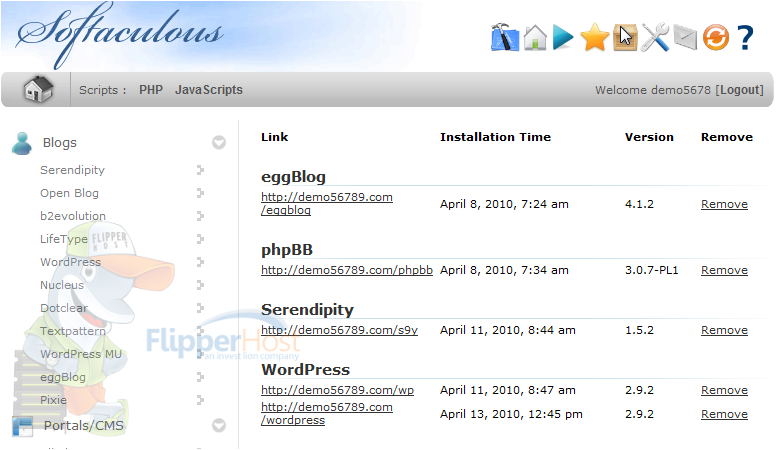Viewport: 776px width, 450px height.
Task: Open WordPress in the sidebar list
Action: (x=70, y=262)
